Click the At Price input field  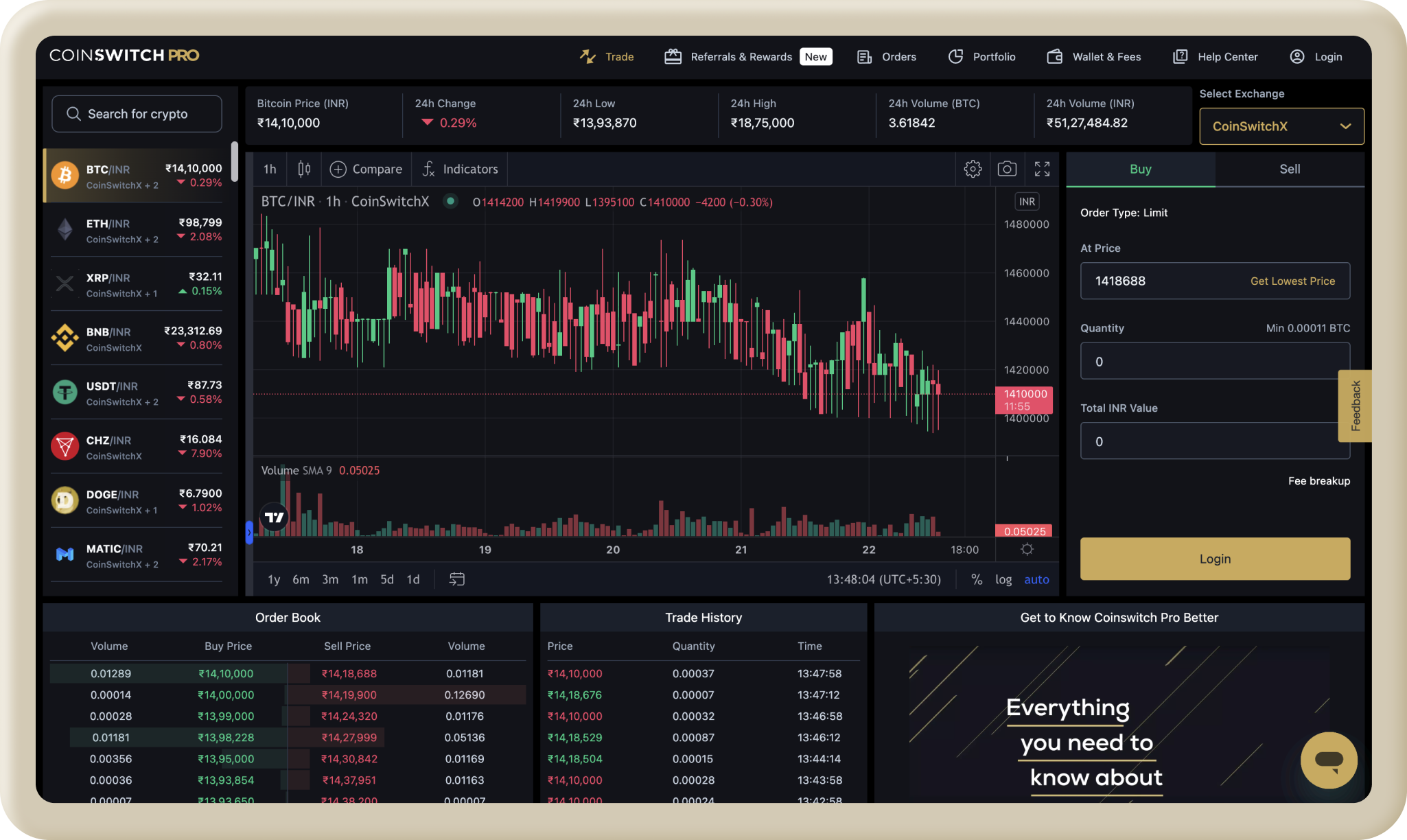tap(1215, 281)
